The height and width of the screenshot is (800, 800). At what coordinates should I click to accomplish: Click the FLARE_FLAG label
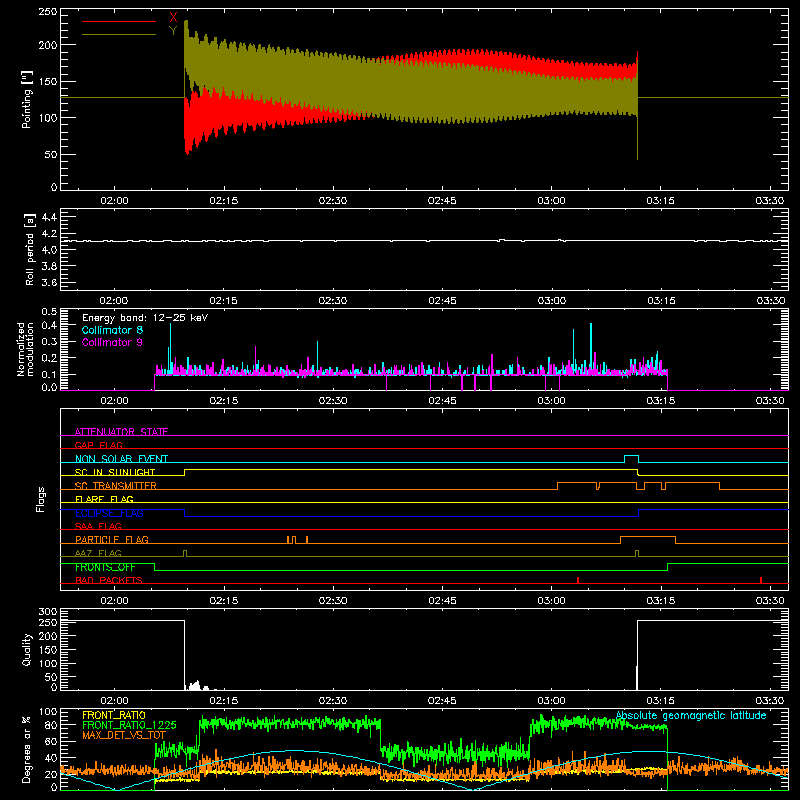[x=104, y=499]
